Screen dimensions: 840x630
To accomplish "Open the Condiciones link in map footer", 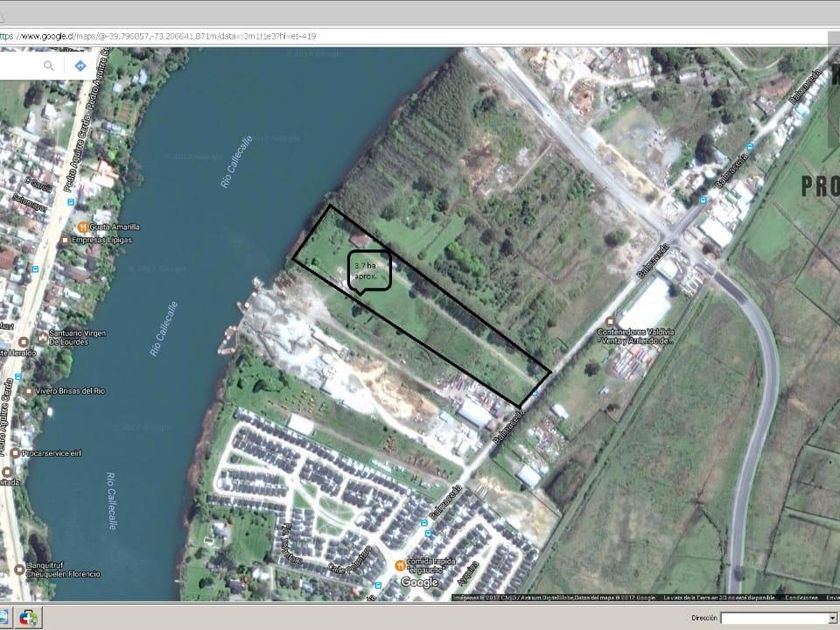I will point(801,597).
